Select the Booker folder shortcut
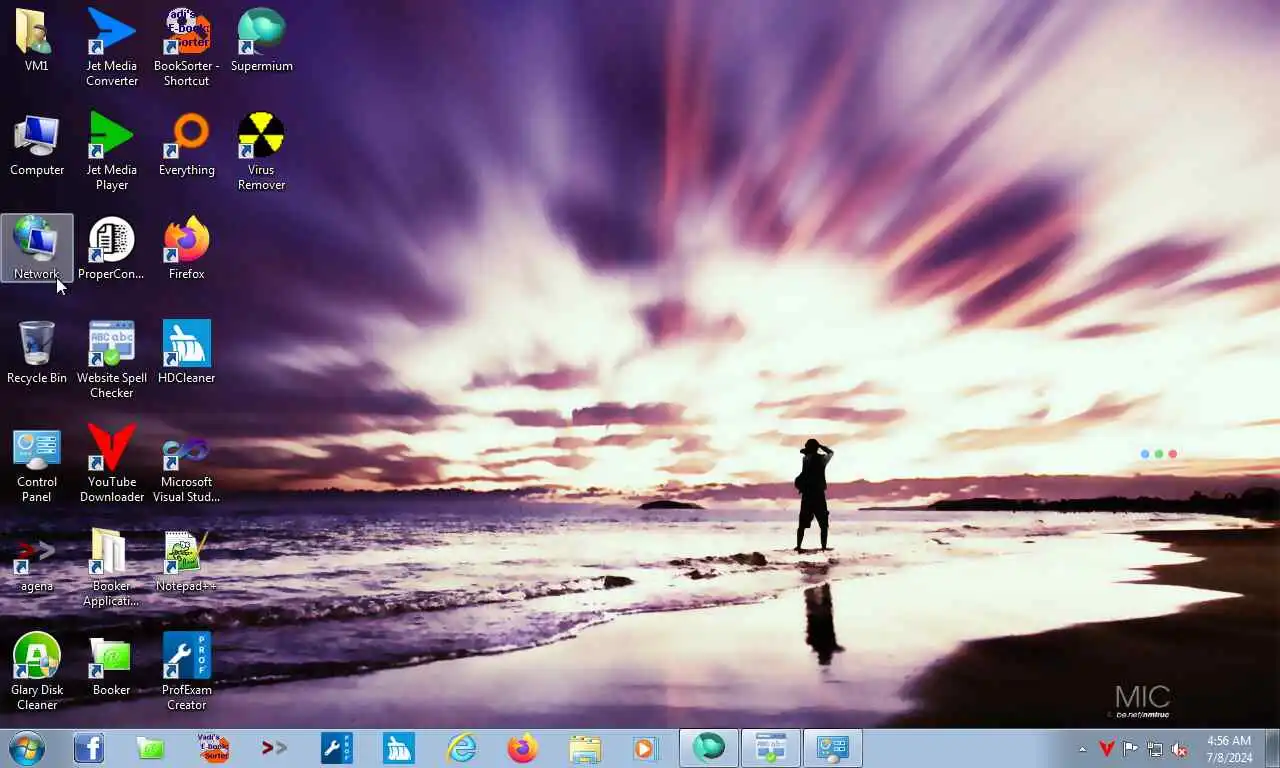Image resolution: width=1280 pixels, height=768 pixels. coord(112,664)
